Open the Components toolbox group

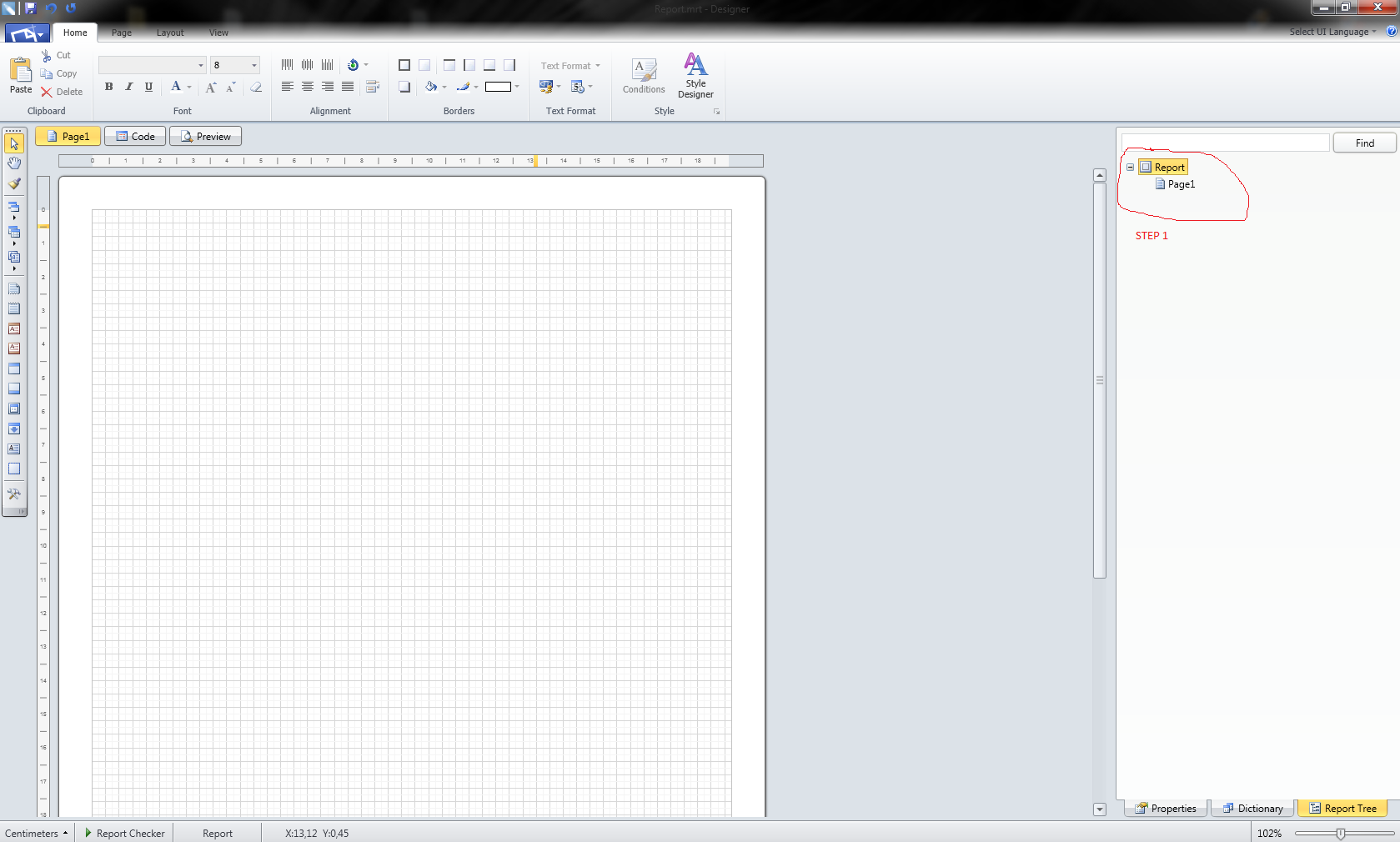coord(14,260)
